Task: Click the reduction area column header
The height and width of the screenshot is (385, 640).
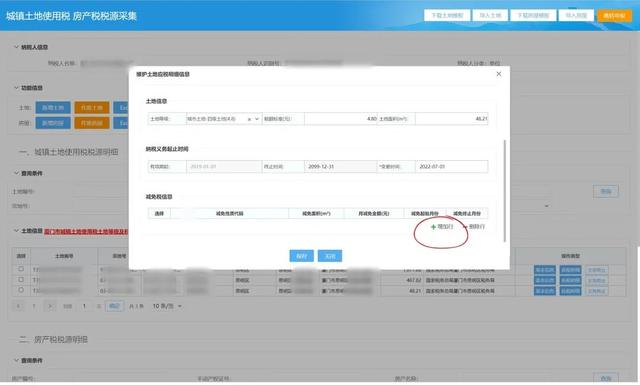Action: click(x=316, y=214)
